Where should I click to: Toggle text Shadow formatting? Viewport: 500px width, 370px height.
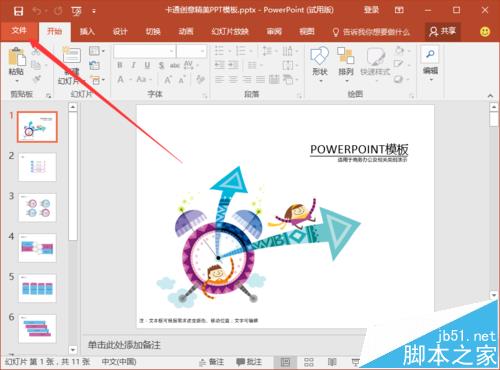point(161,65)
